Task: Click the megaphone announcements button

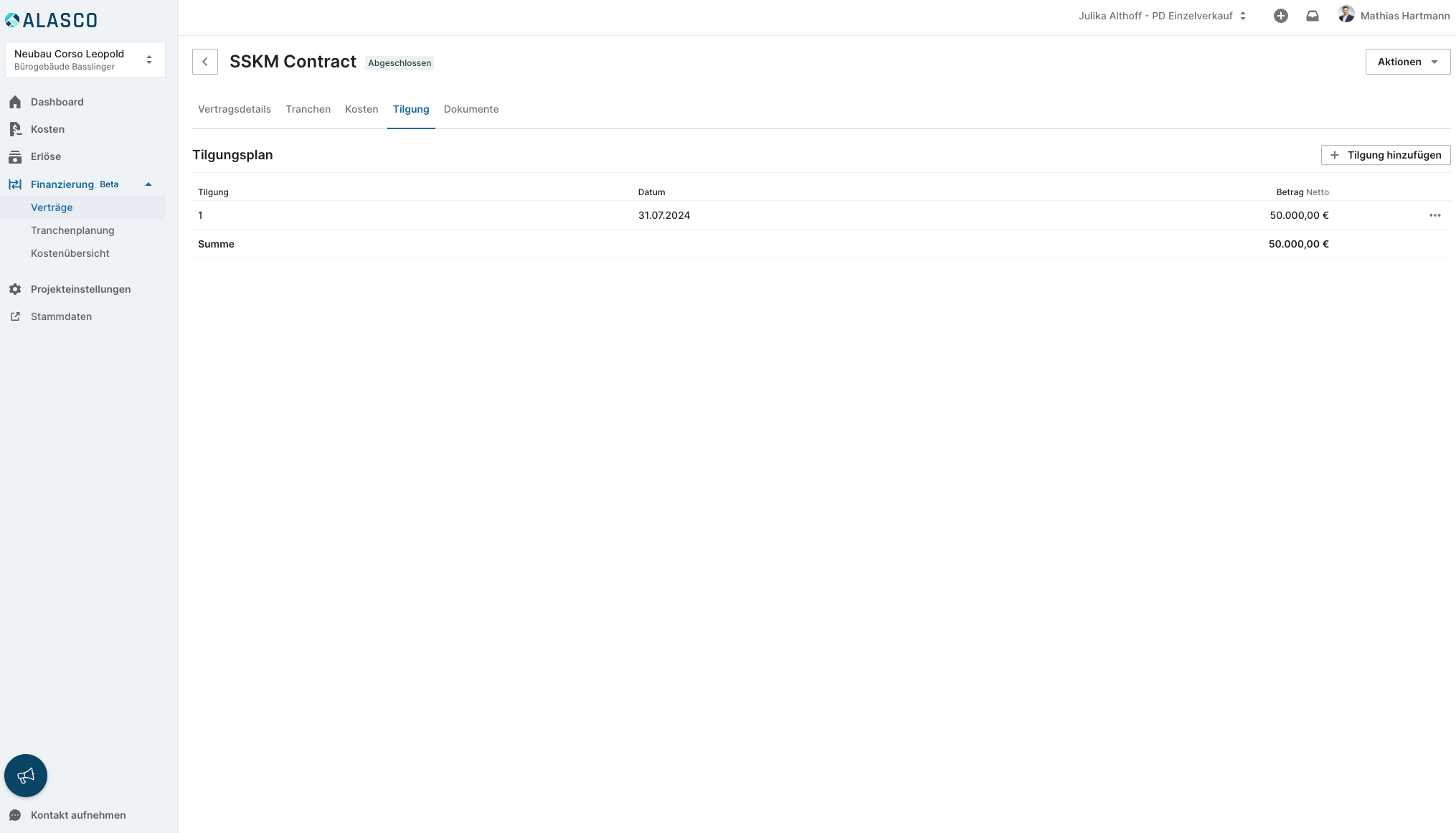Action: pyautogui.click(x=26, y=775)
